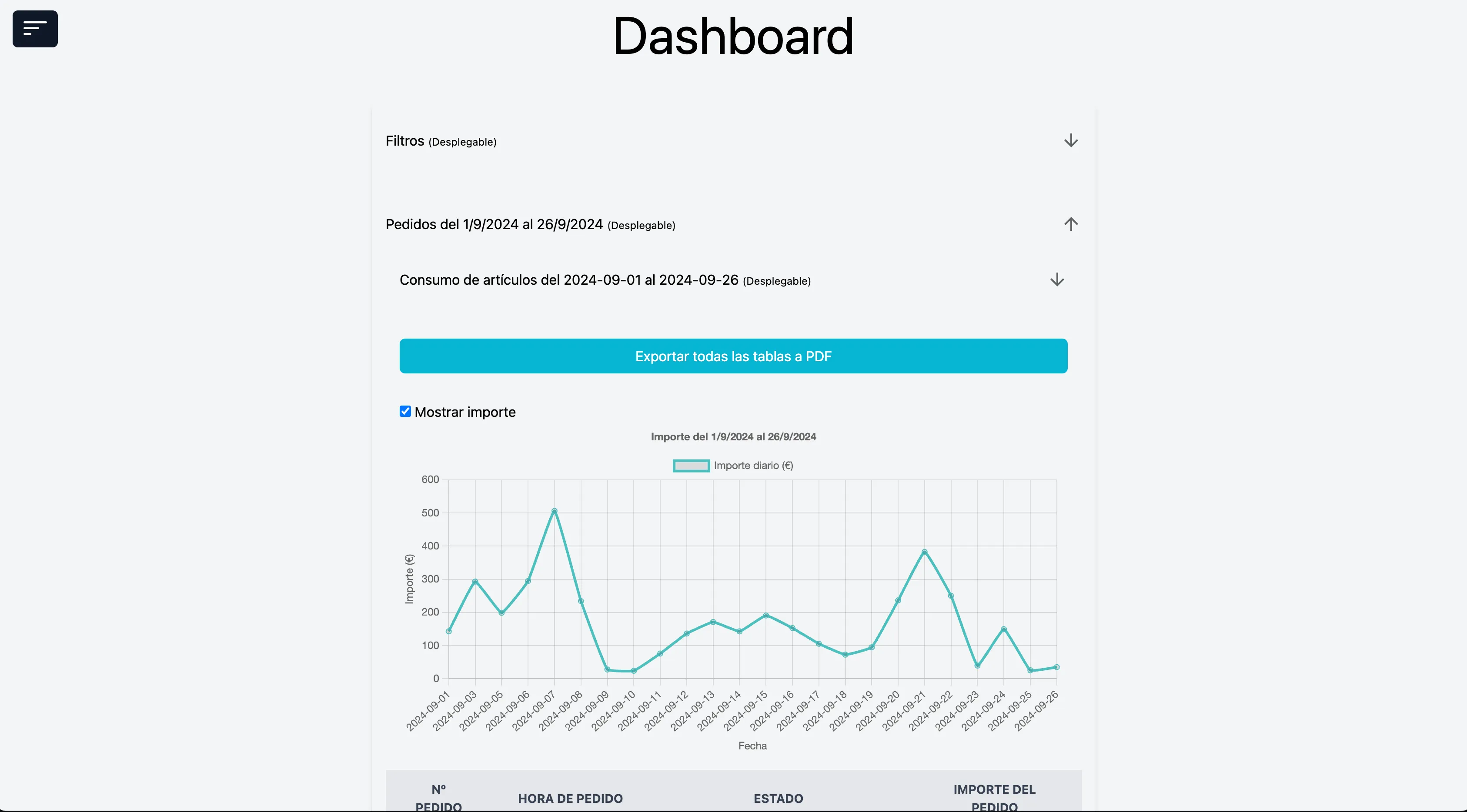1467x812 pixels.
Task: Click the 2024-09-01 data point
Action: click(449, 631)
